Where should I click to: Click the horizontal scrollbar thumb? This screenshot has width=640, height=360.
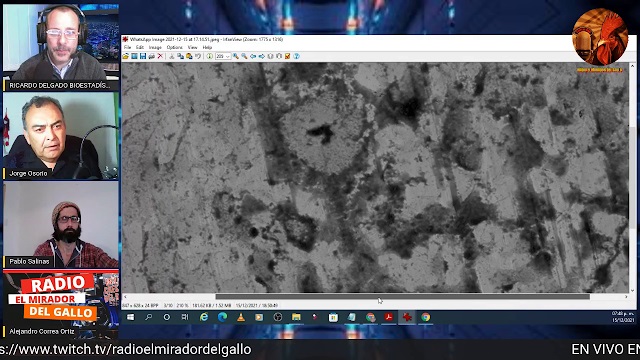[402, 297]
